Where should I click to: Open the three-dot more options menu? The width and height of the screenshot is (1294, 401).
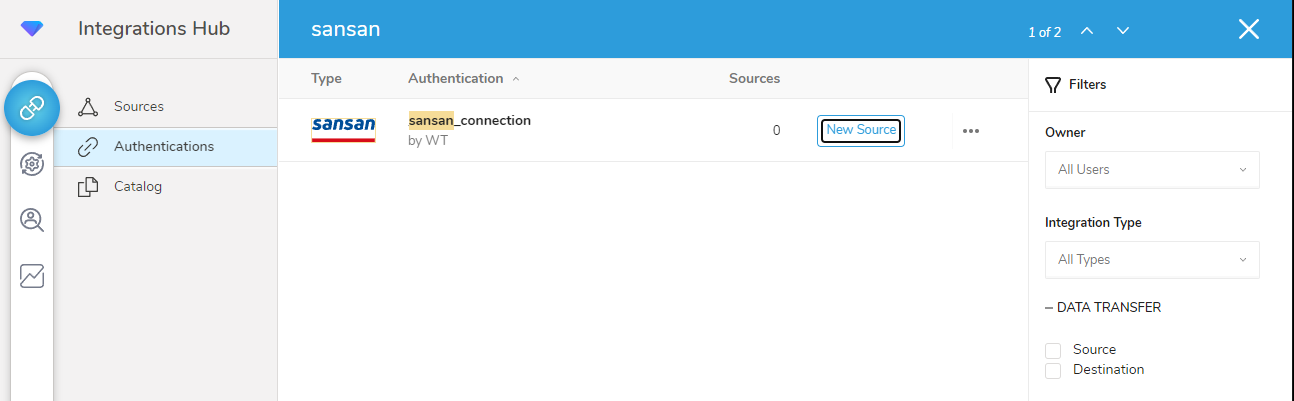click(970, 130)
